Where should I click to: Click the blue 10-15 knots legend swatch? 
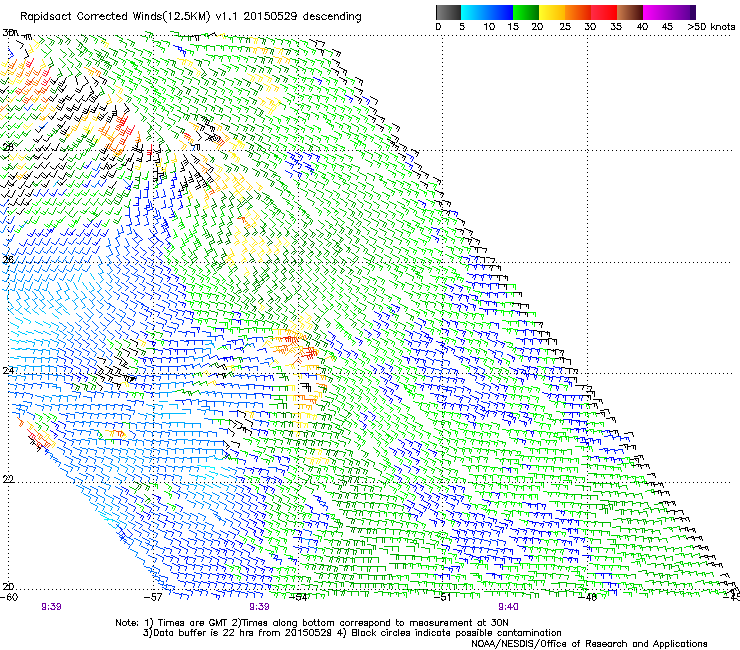(x=500, y=12)
